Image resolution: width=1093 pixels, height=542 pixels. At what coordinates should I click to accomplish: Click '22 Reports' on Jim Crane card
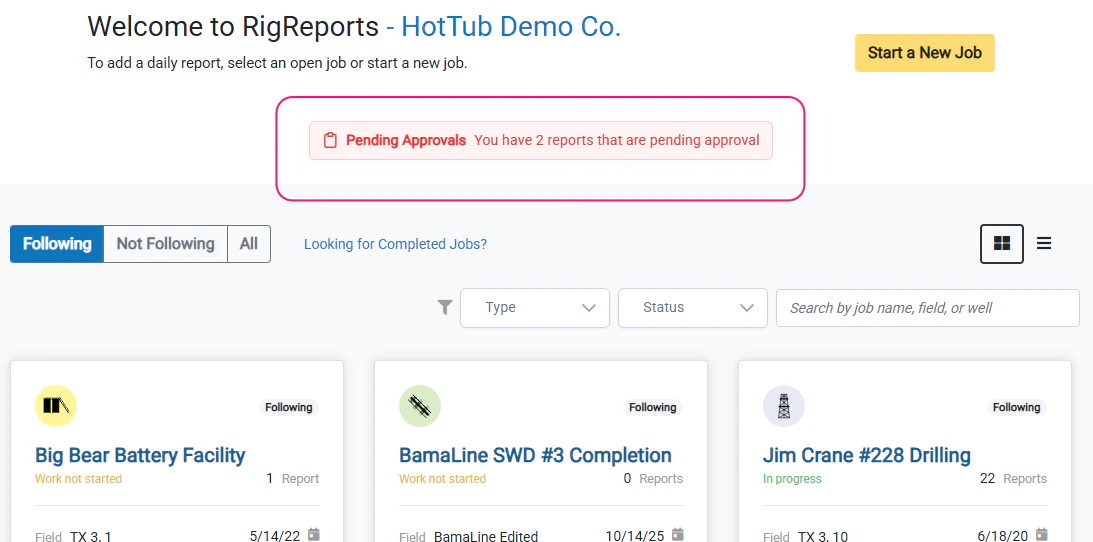click(x=1013, y=479)
